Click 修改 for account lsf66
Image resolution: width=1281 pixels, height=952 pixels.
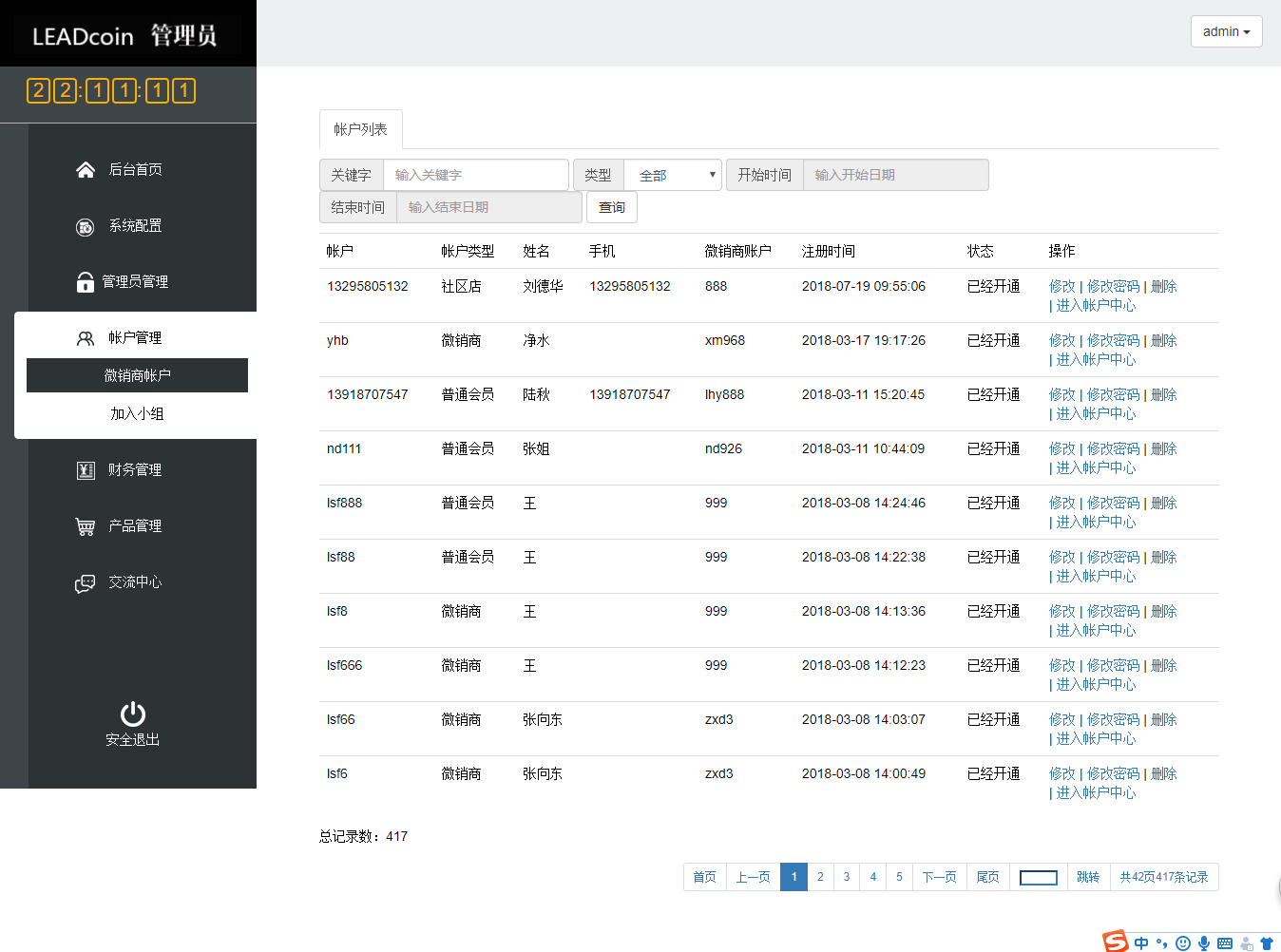coord(1062,719)
